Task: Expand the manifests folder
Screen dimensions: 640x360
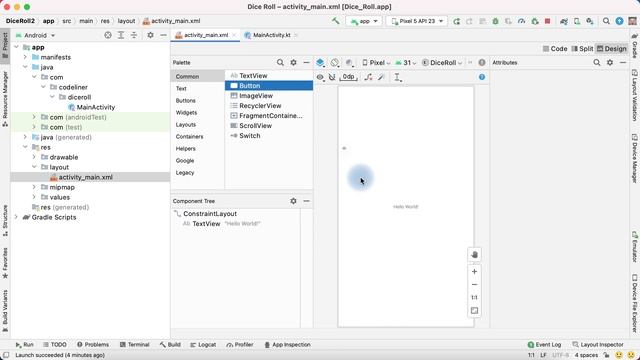Action: tap(25, 57)
